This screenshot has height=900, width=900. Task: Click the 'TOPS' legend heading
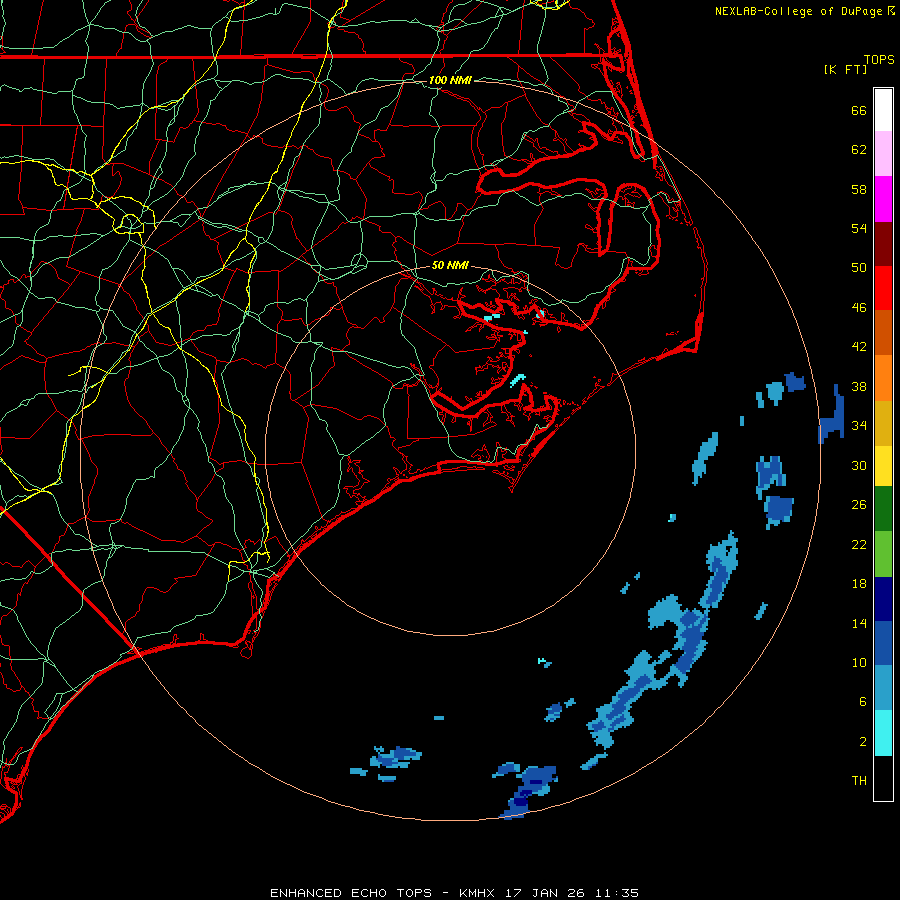(879, 60)
